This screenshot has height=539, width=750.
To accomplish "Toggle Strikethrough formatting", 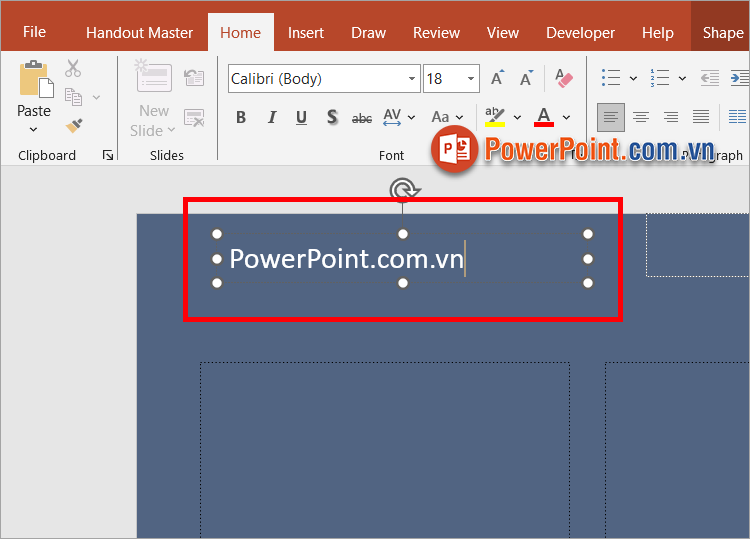I will (362, 118).
